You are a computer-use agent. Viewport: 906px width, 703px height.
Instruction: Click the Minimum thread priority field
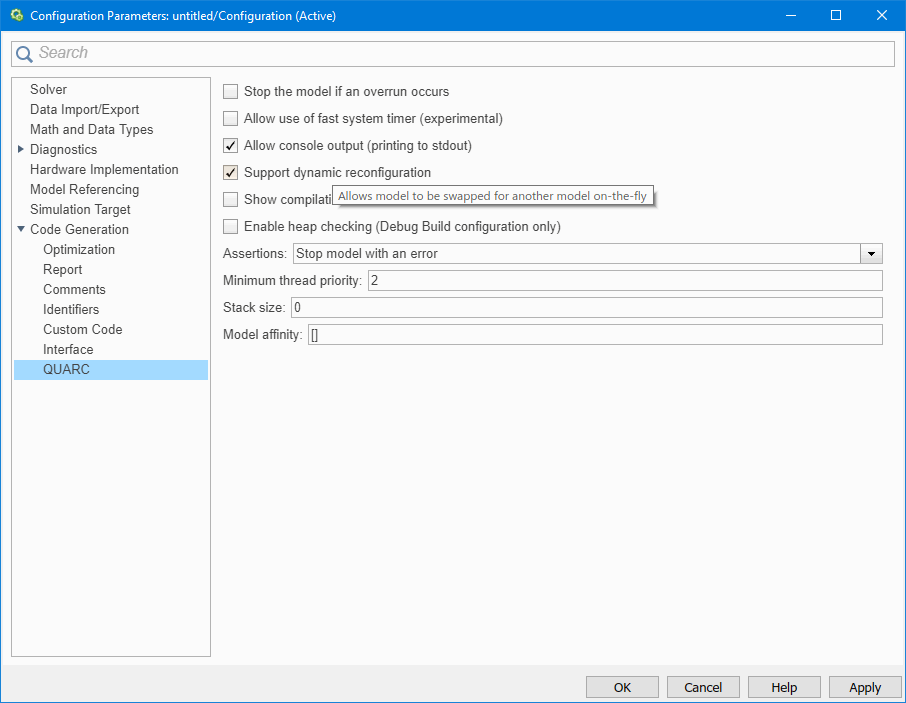tap(624, 281)
